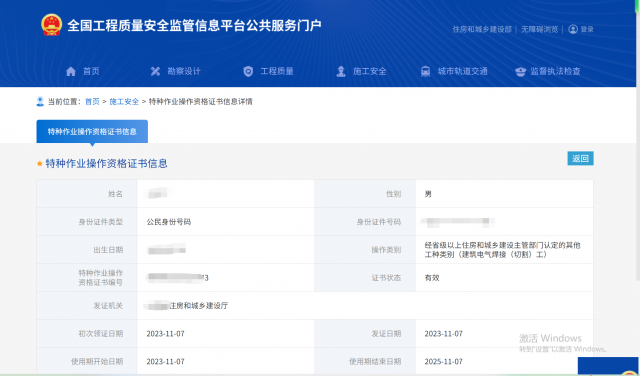Click the portal title 全国工程质量安全监管信息平台公共服务门户
Viewport: 640px width, 376px height.
coord(194,25)
